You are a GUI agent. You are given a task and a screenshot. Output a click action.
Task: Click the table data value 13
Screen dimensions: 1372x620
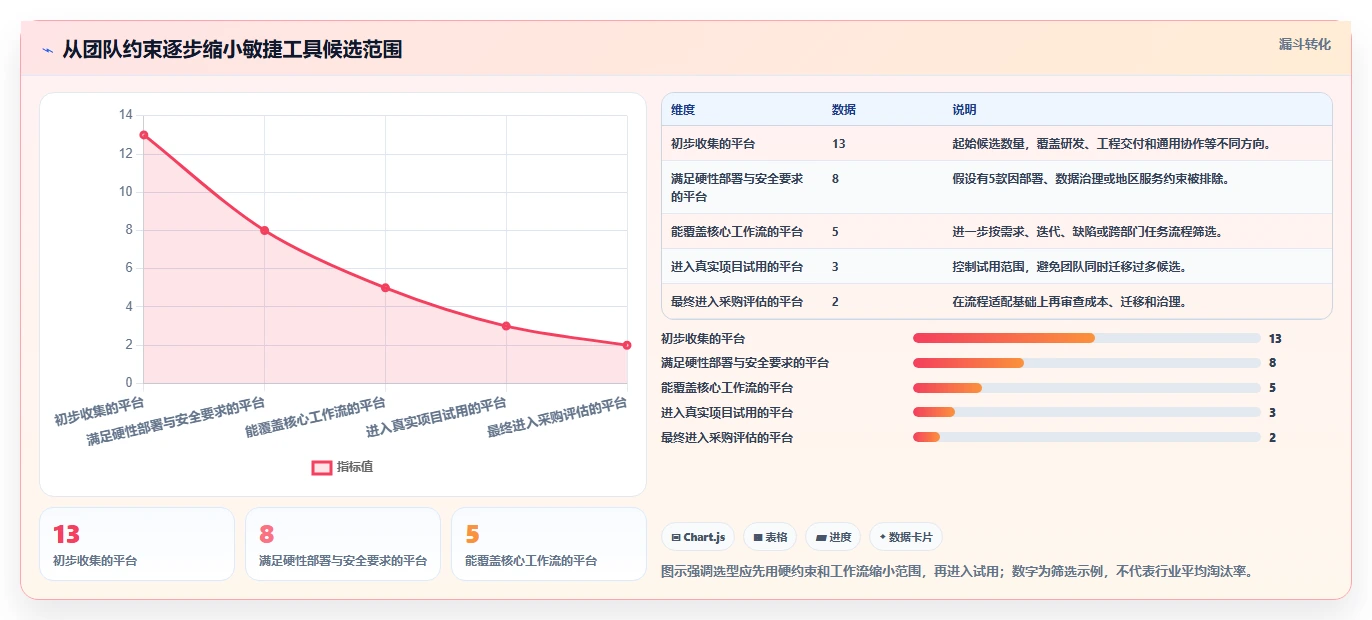(x=839, y=144)
